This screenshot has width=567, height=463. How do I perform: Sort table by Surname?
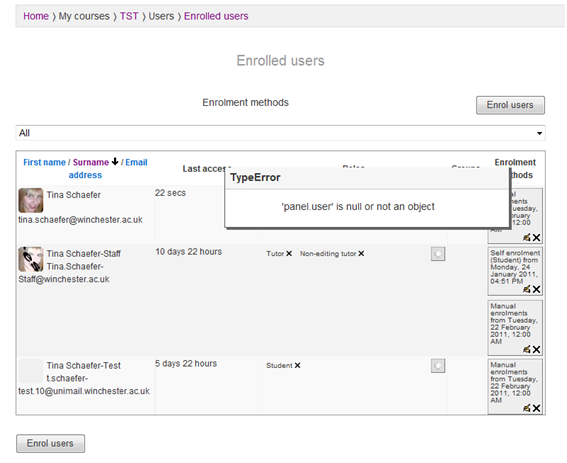tap(91, 162)
